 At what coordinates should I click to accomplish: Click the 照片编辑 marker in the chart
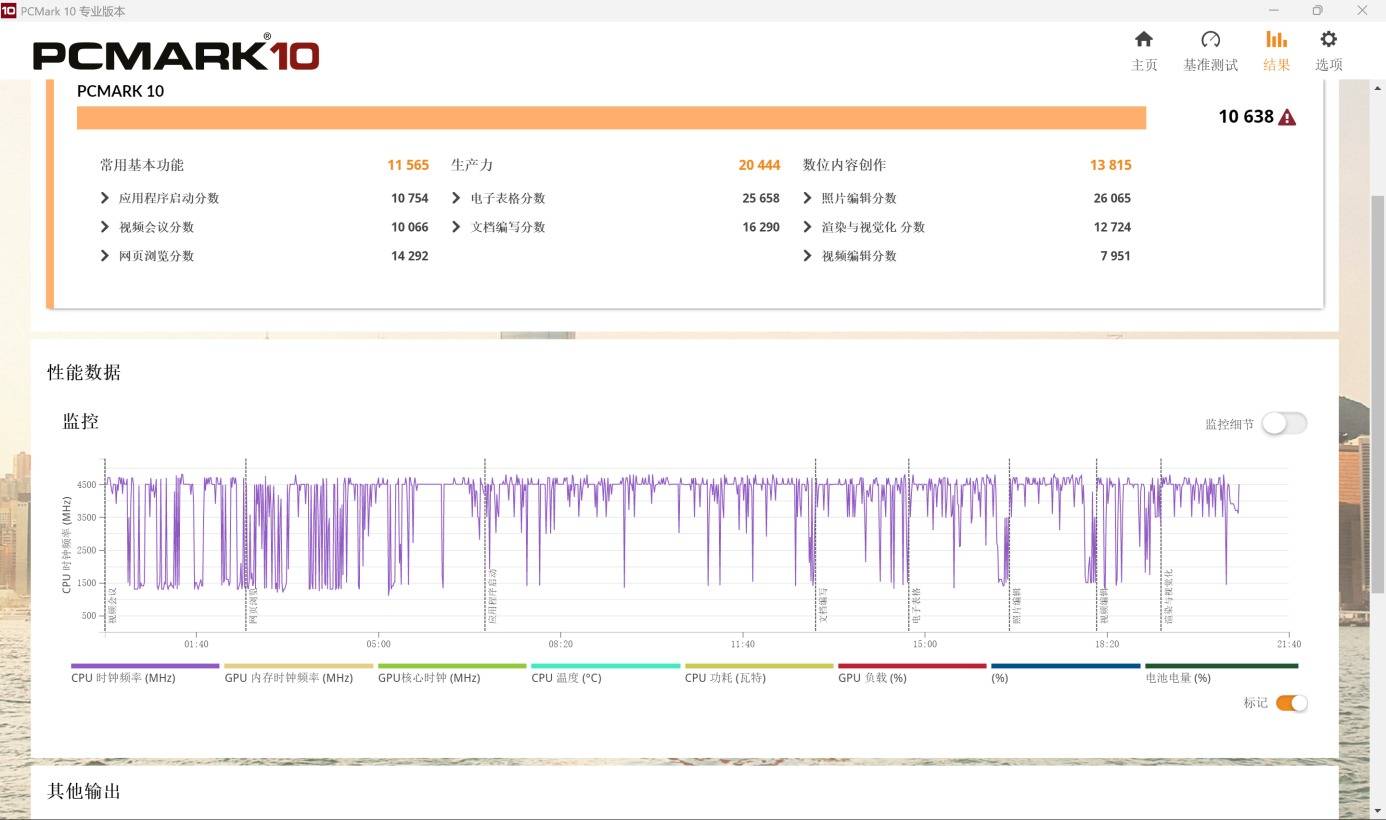1016,606
